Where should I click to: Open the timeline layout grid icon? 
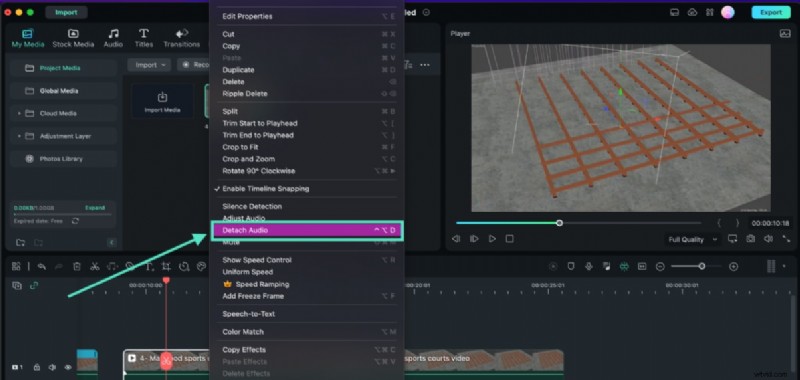[x=16, y=266]
